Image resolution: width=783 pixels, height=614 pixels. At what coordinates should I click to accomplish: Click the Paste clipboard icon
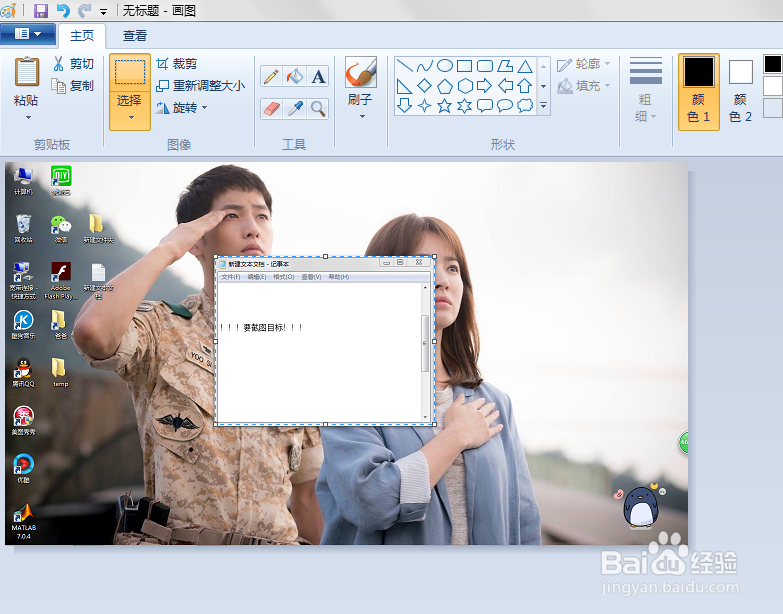pyautogui.click(x=26, y=71)
